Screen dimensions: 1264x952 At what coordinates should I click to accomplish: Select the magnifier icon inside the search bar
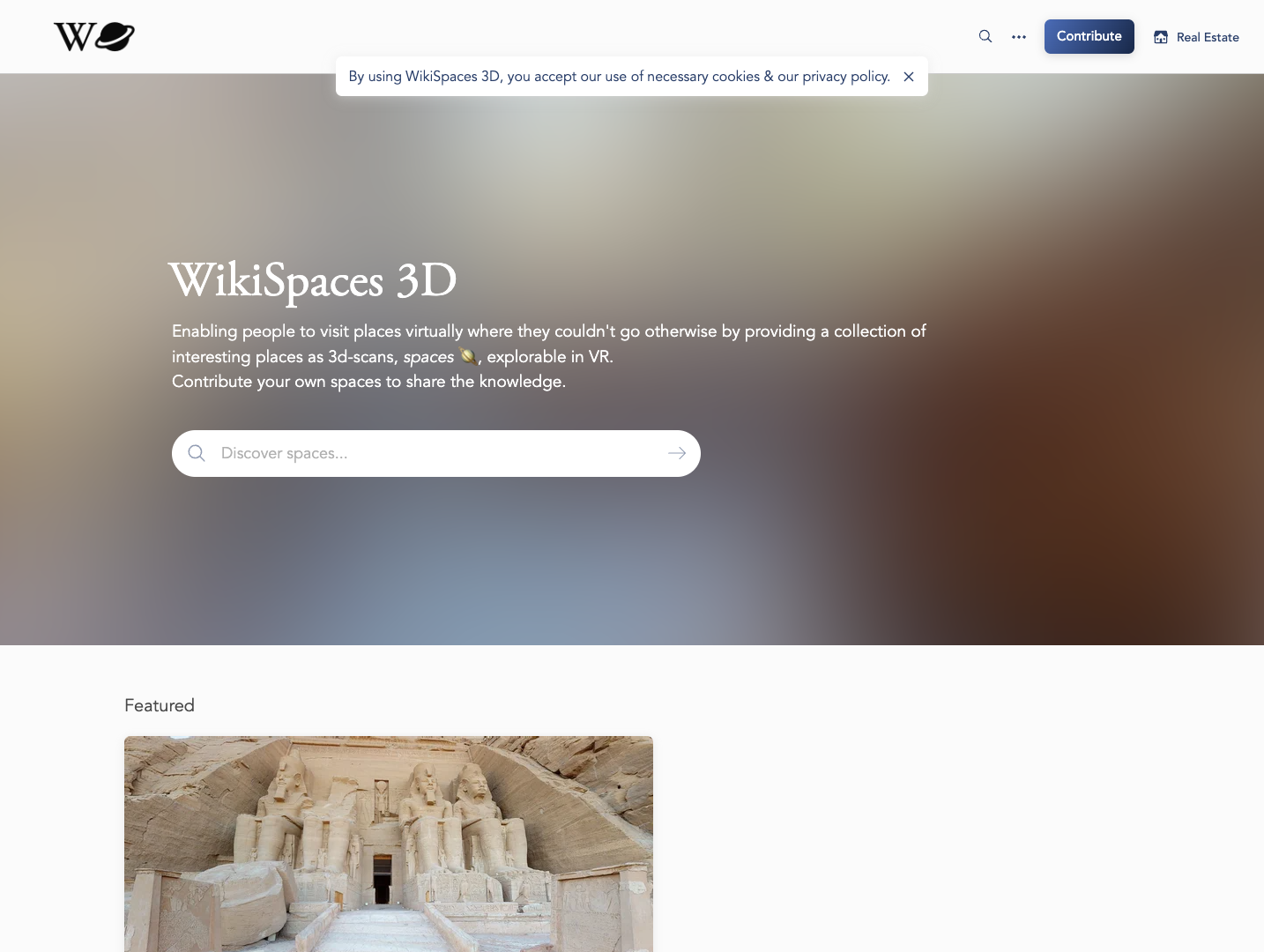[x=196, y=452]
